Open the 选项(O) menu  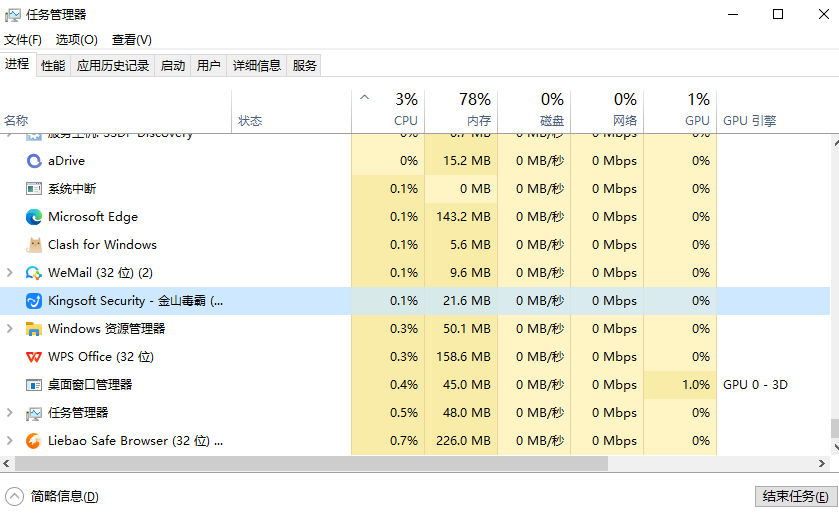click(76, 40)
